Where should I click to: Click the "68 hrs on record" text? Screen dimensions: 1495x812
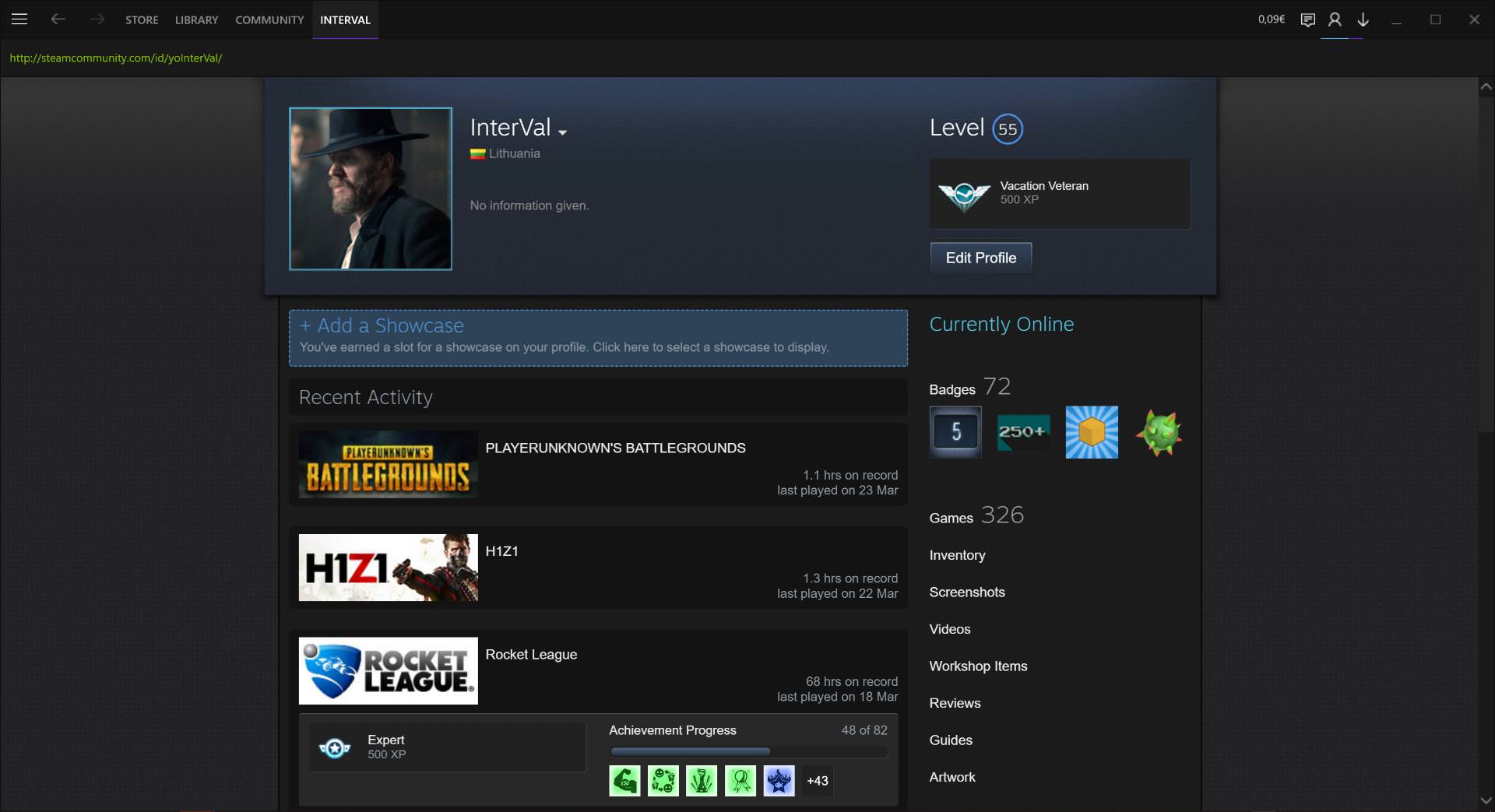(x=852, y=682)
